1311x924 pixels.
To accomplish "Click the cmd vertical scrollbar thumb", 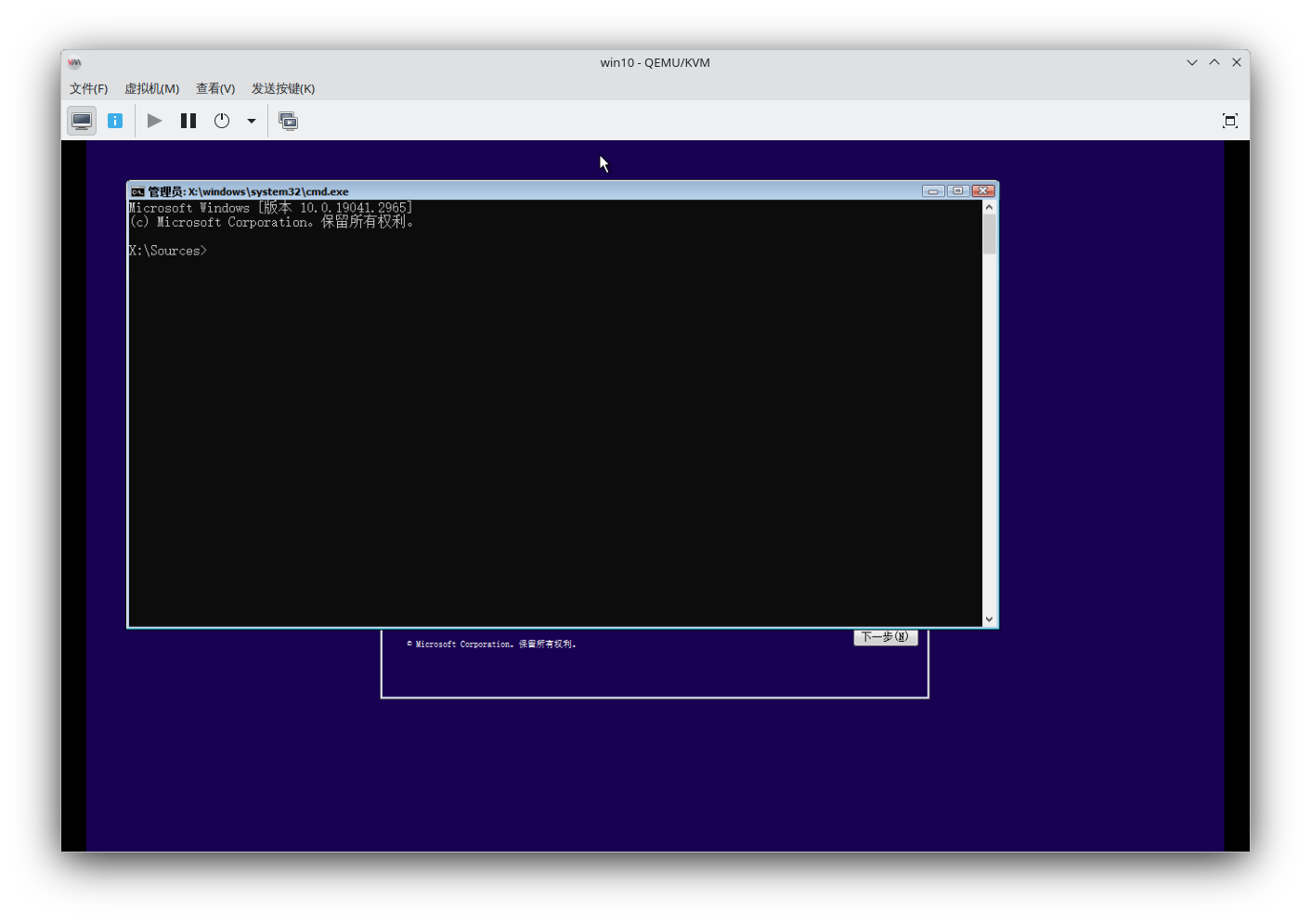I will (x=989, y=234).
